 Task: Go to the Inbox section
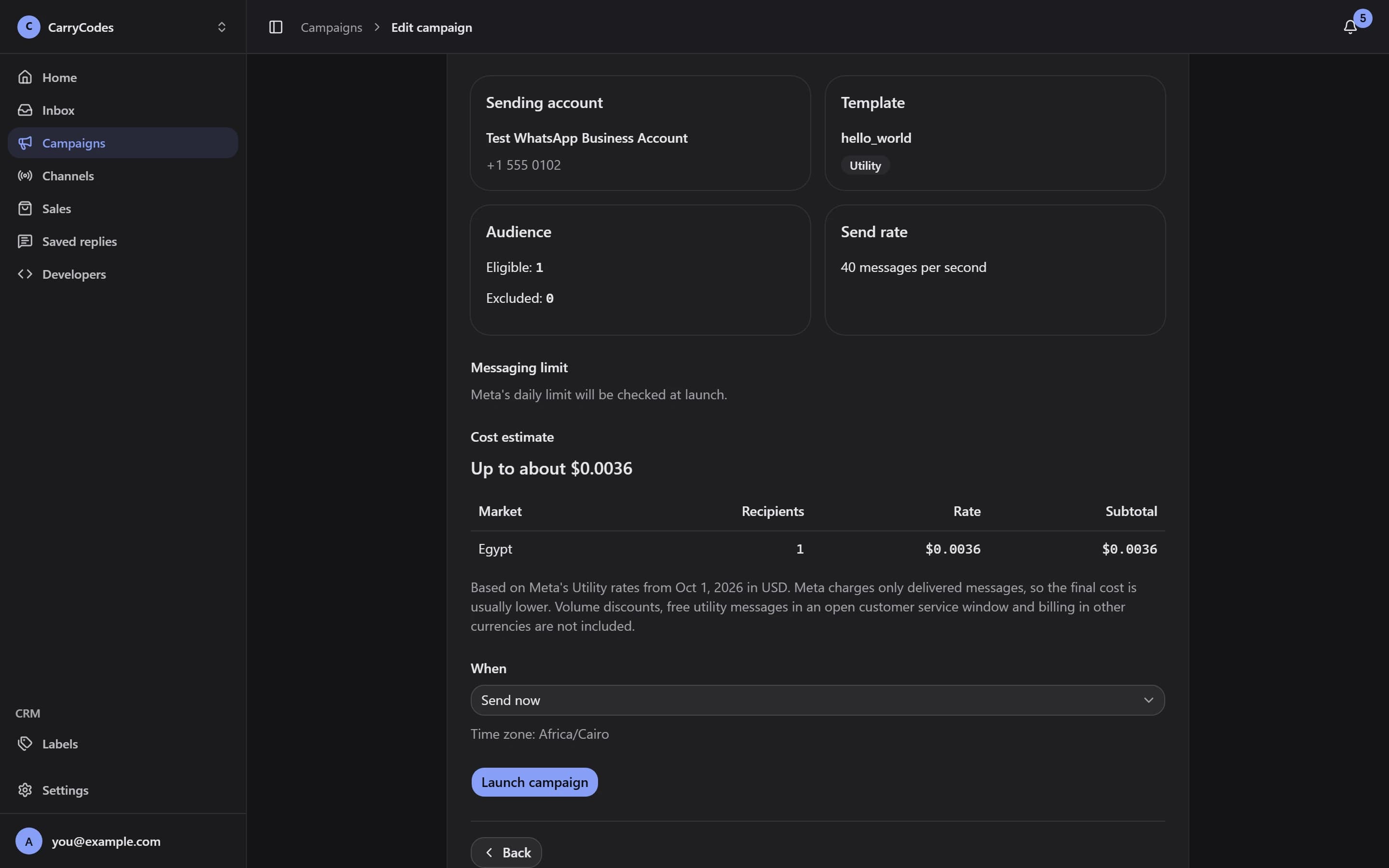[123, 109]
